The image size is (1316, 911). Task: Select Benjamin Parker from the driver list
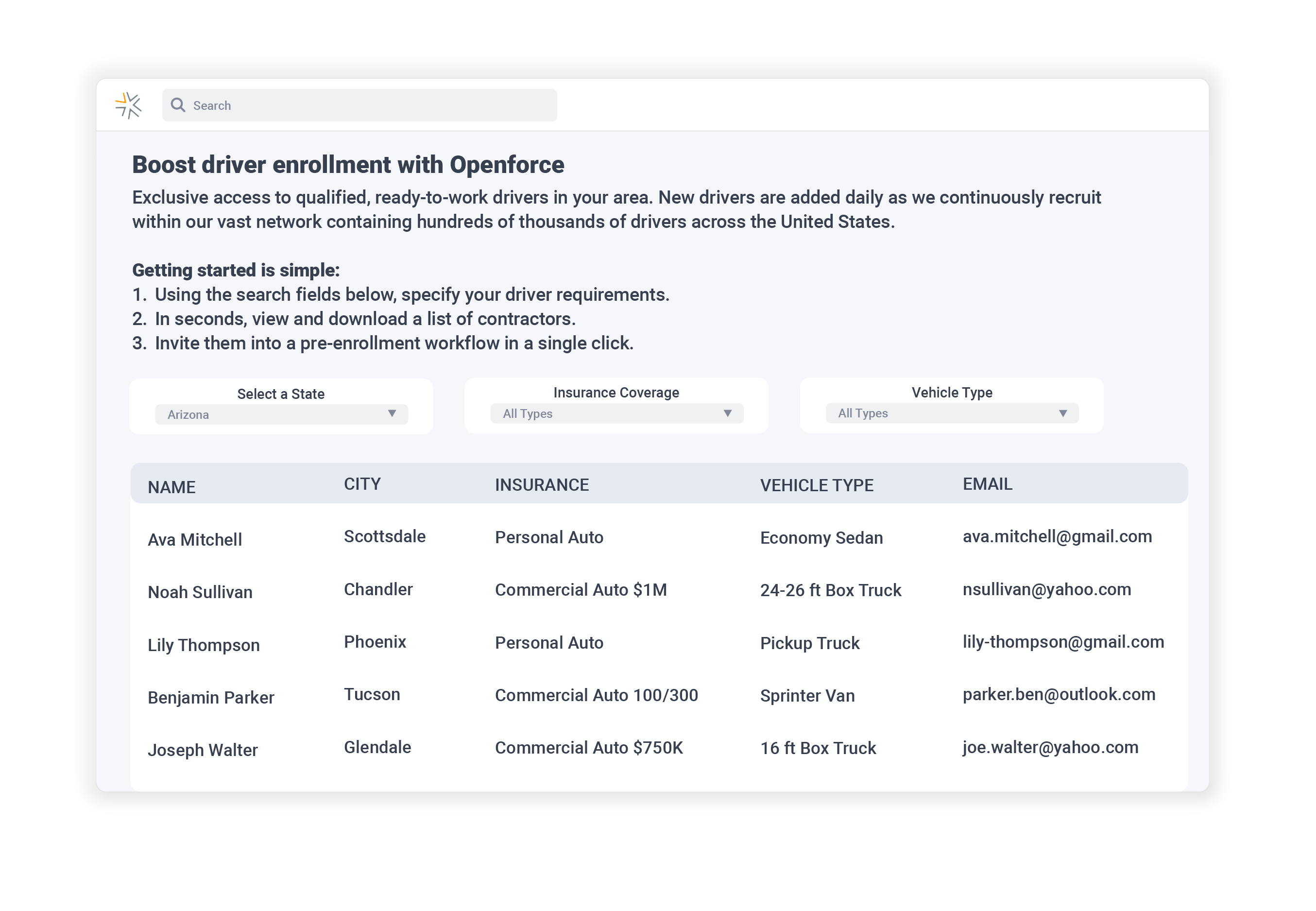(210, 697)
